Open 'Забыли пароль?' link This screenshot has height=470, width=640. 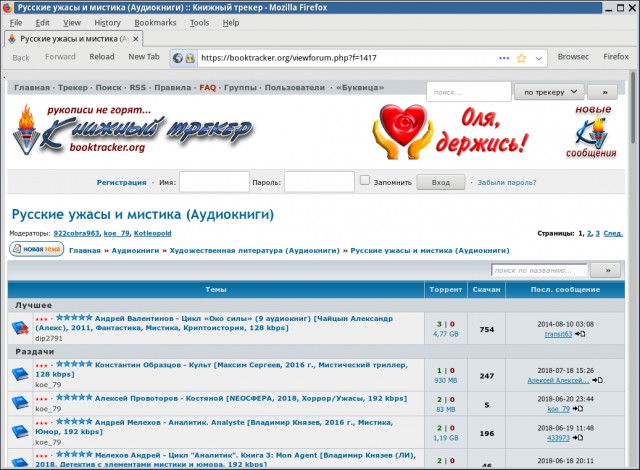[507, 182]
